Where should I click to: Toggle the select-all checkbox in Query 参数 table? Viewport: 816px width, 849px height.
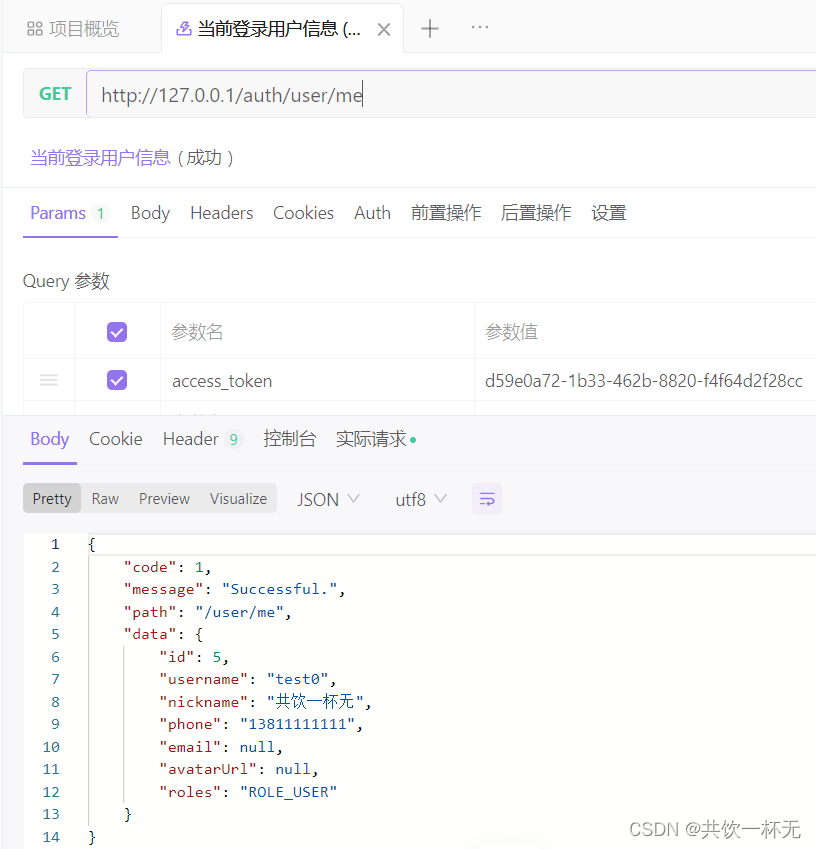(115, 331)
